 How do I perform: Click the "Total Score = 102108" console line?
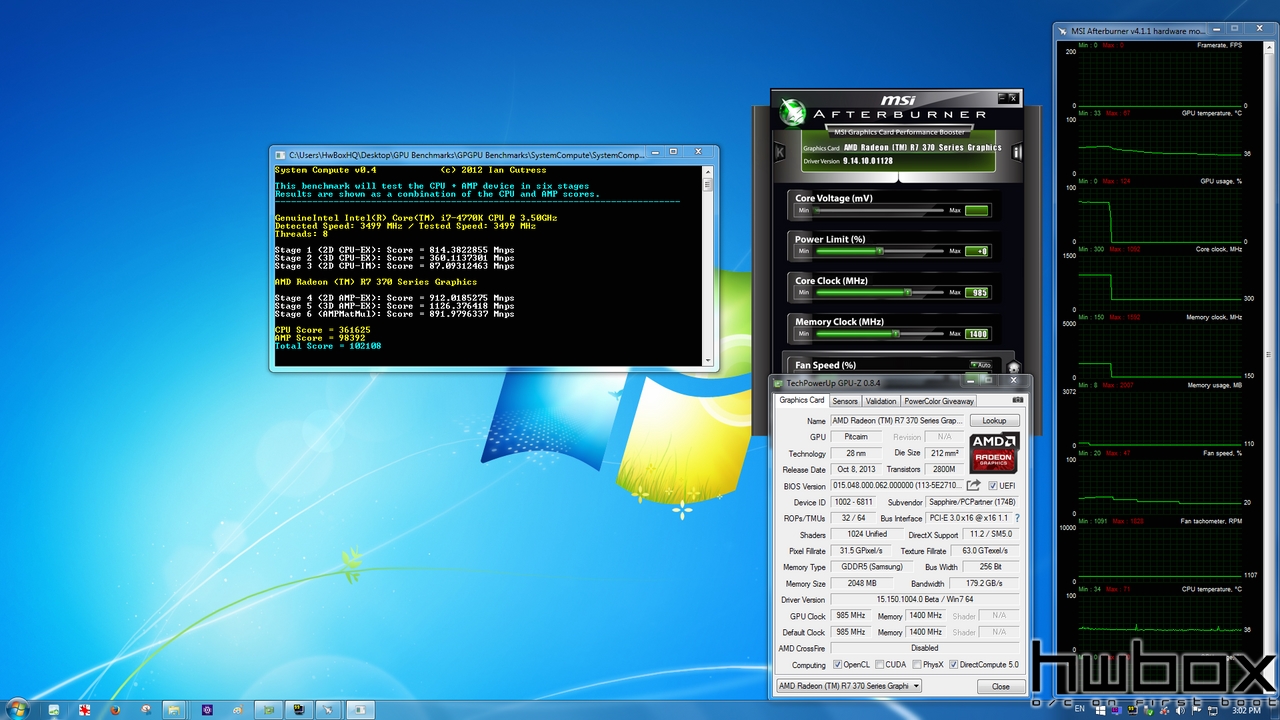[328, 346]
